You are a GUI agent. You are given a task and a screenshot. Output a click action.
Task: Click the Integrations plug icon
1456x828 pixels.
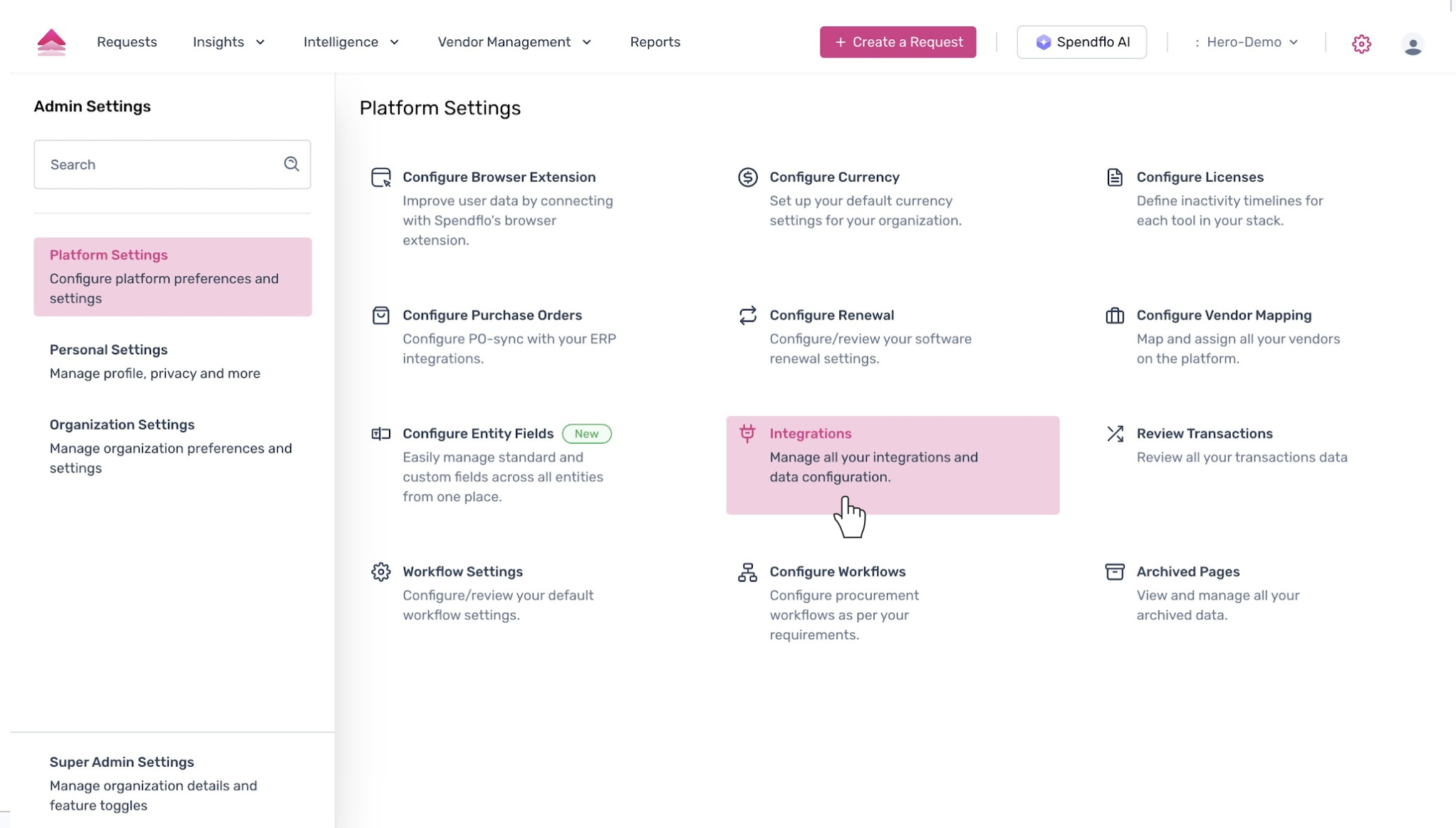[x=747, y=433]
